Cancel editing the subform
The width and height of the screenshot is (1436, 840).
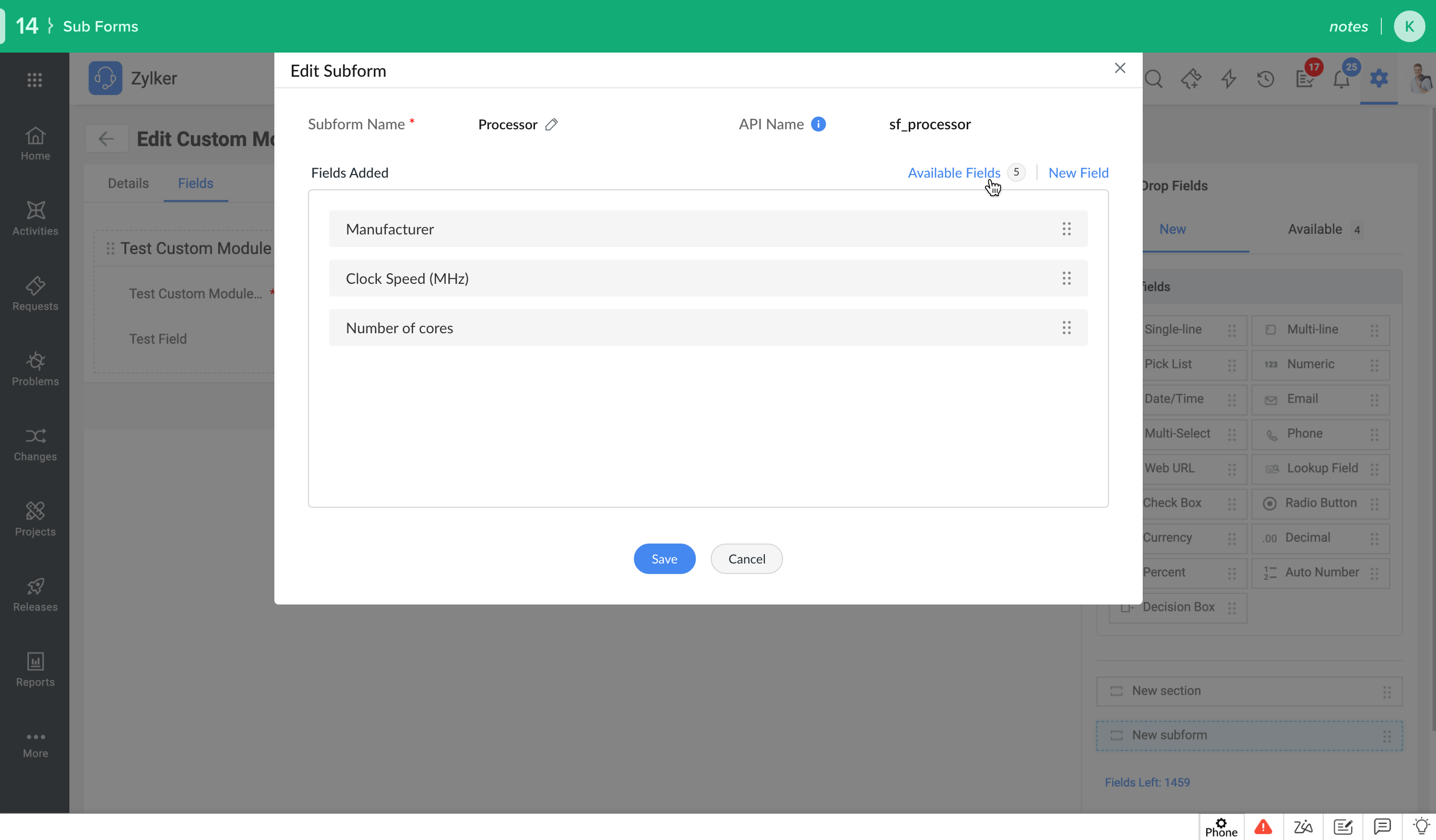746,558
